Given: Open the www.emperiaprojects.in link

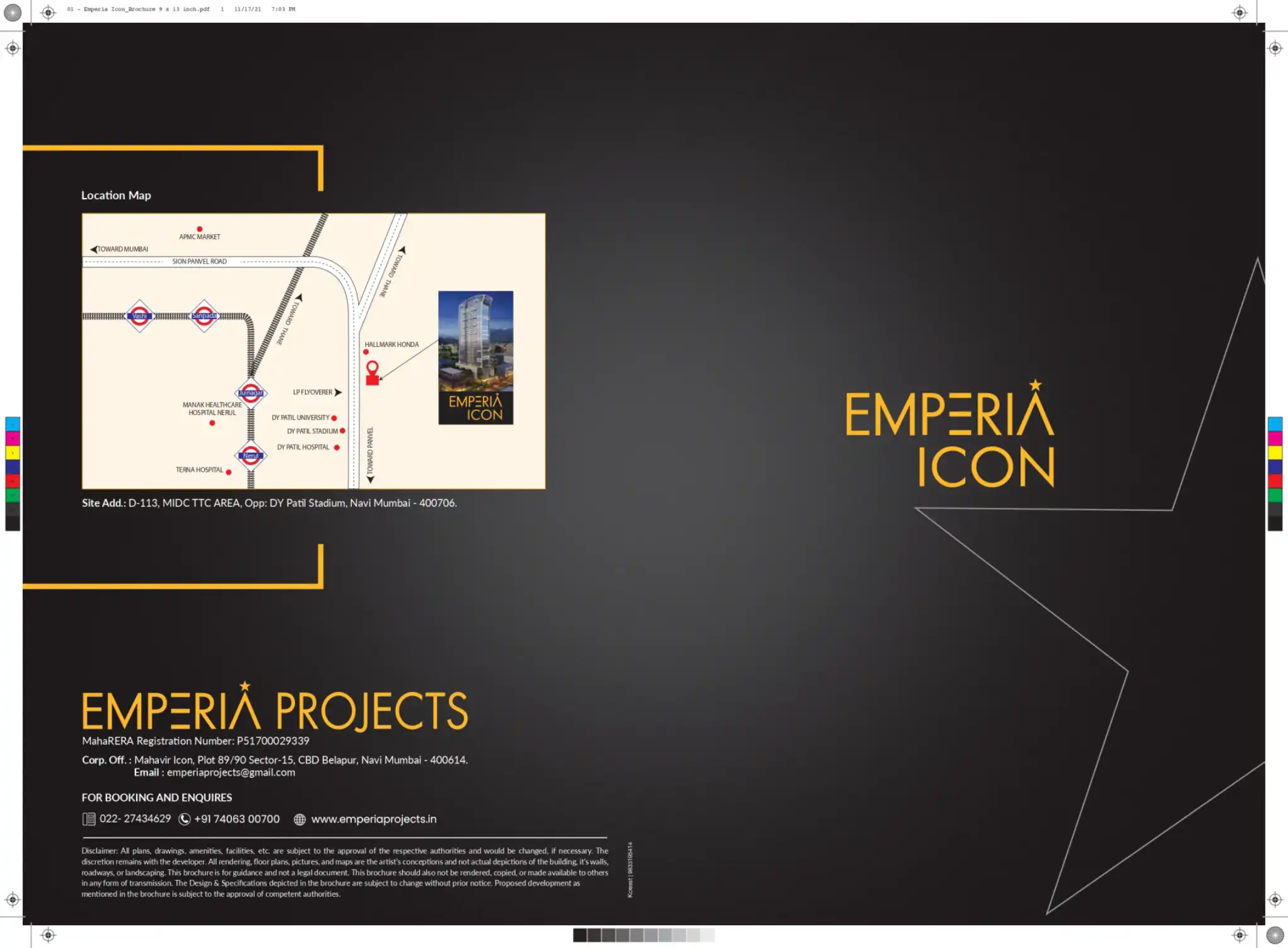Looking at the screenshot, I should 373,819.
